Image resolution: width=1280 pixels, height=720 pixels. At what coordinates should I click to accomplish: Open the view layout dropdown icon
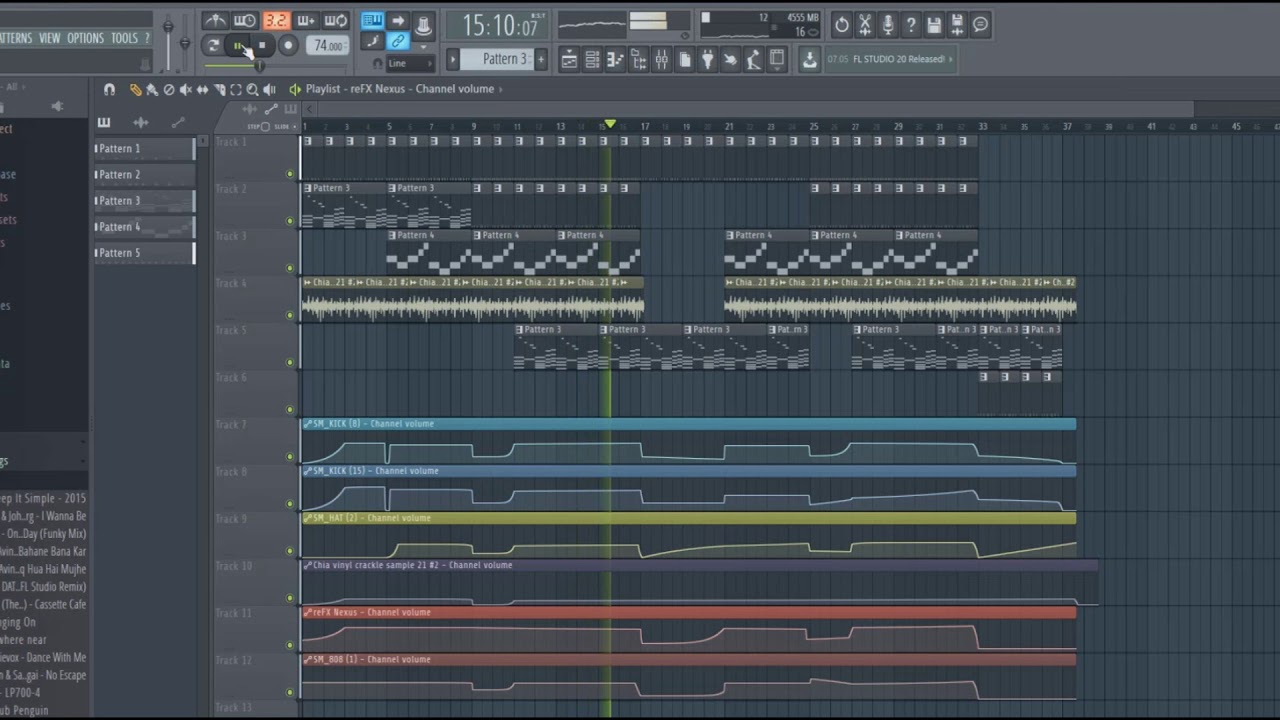point(777,59)
